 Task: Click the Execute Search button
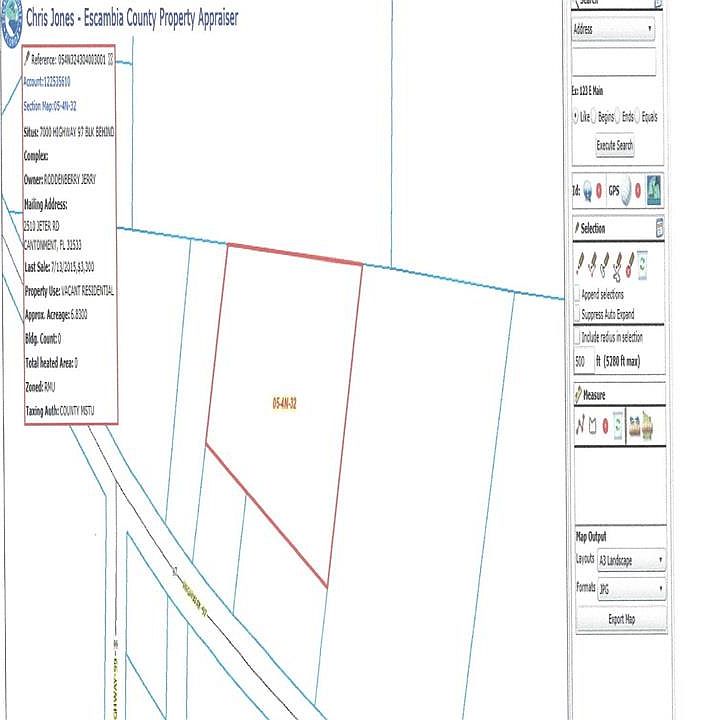tap(615, 146)
